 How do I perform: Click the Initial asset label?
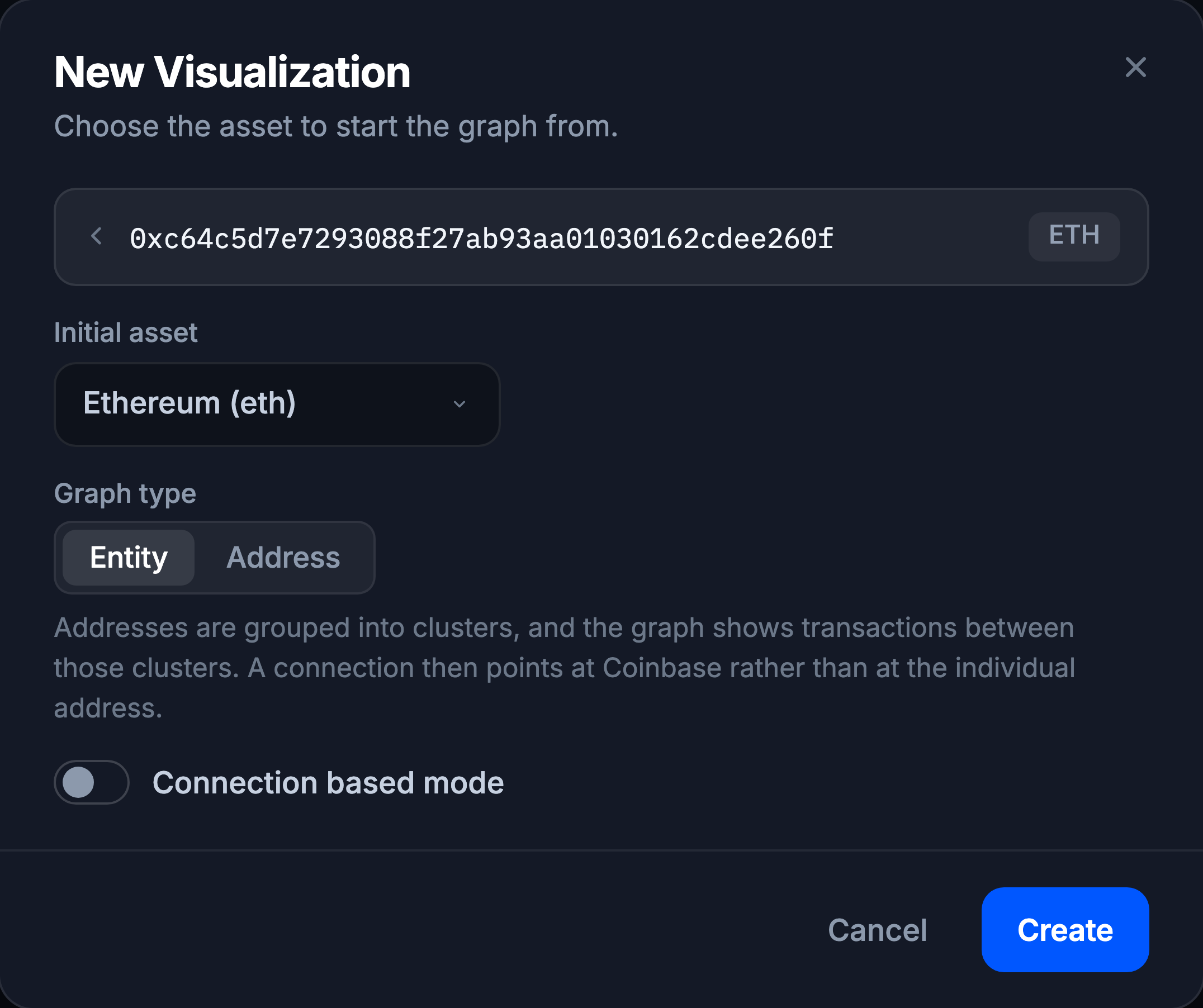(125, 332)
